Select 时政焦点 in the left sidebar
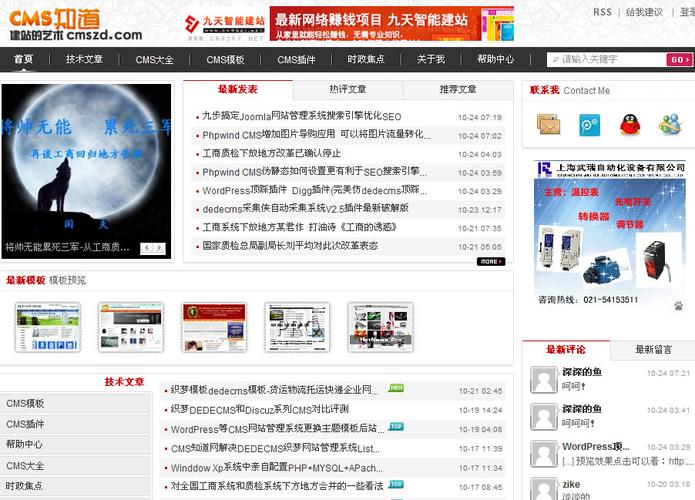This screenshot has width=695, height=500. click(x=25, y=486)
